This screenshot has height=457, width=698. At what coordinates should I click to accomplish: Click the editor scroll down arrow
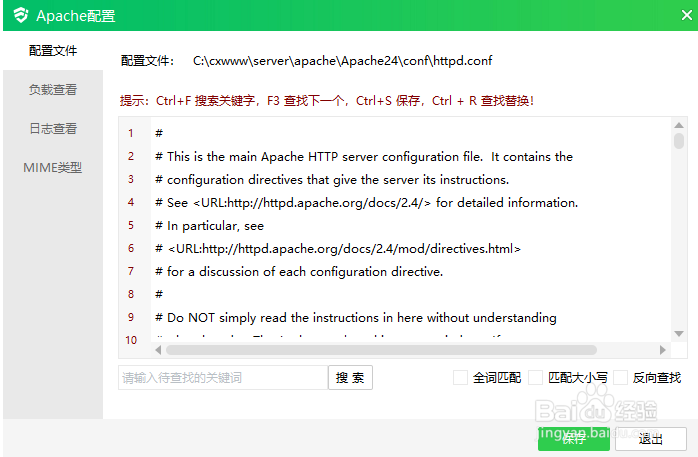pyautogui.click(x=679, y=333)
